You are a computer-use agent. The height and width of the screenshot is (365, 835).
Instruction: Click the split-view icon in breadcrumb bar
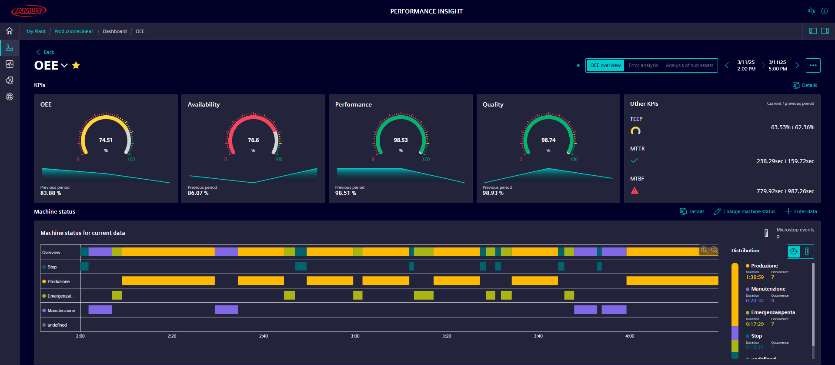pyautogui.click(x=813, y=31)
